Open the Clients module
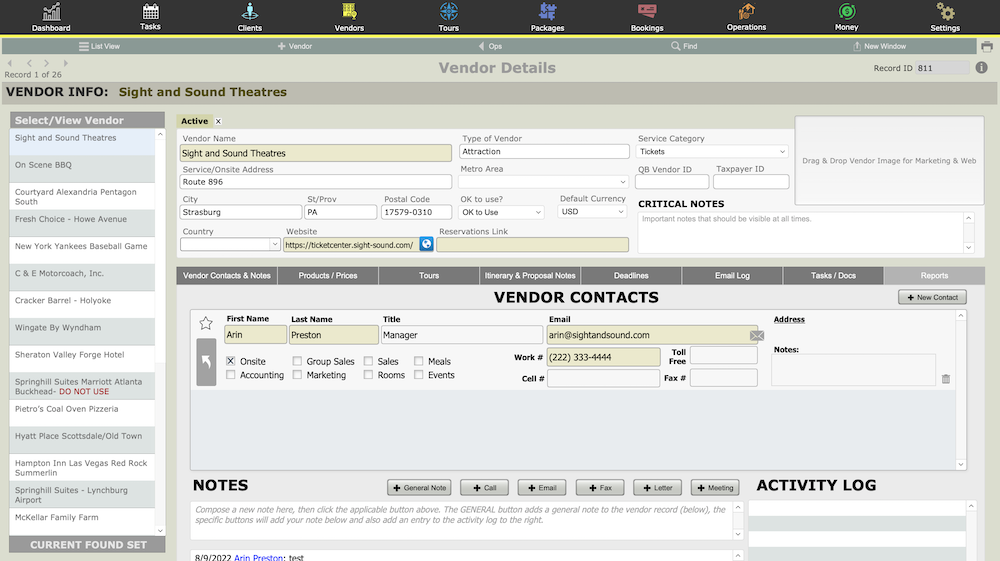This screenshot has height=561, width=1000. click(x=249, y=17)
